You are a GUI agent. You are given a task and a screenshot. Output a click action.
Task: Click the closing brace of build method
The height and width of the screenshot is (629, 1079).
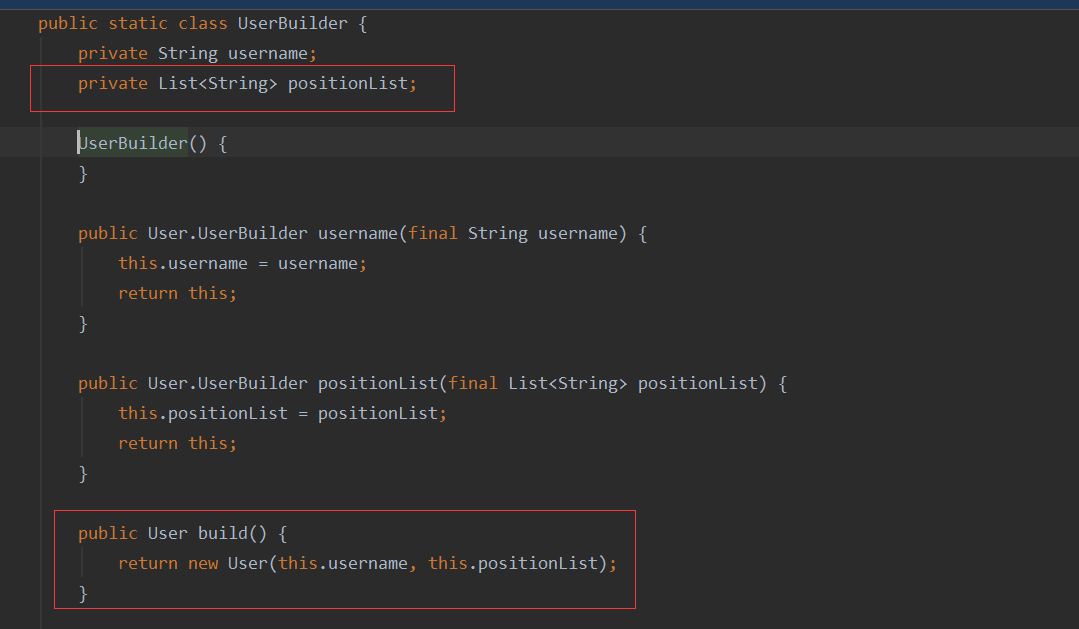[83, 593]
